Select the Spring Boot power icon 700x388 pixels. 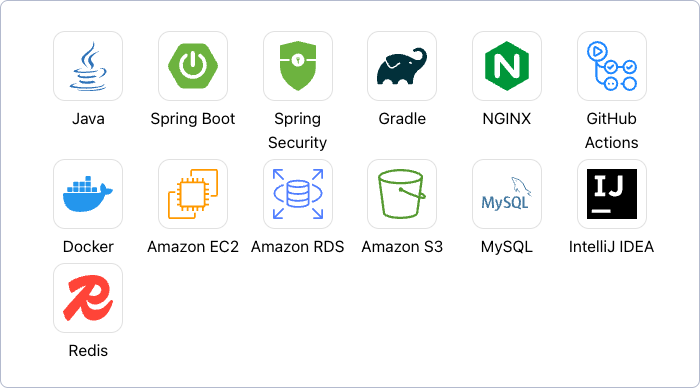[x=193, y=66]
